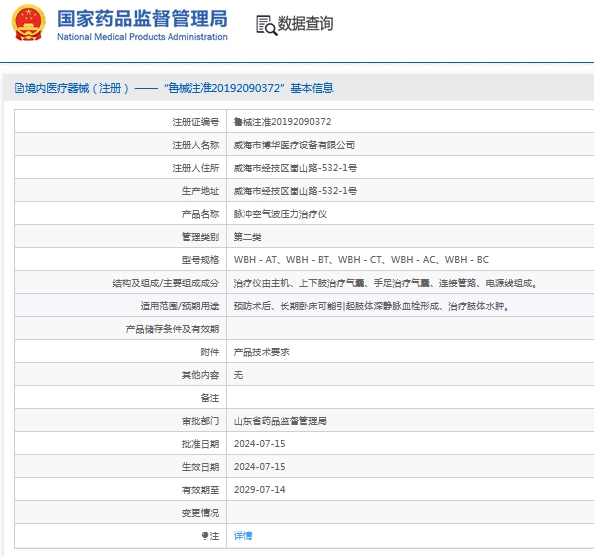
Task: Click the 批准日期 label
Action: [200, 444]
